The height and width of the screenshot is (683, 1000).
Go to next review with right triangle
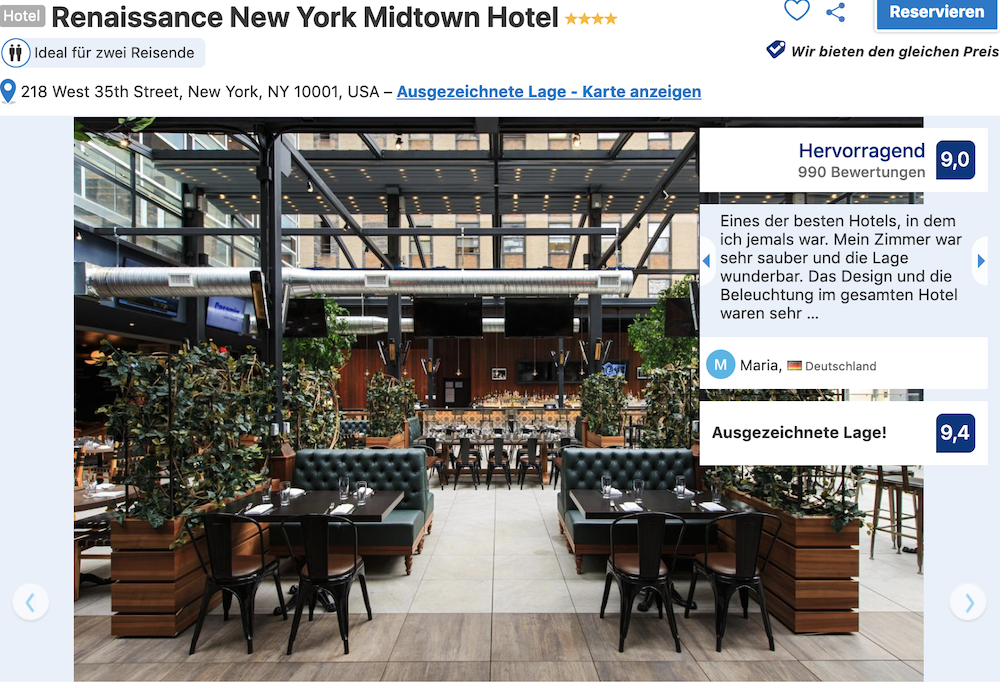[x=981, y=261]
